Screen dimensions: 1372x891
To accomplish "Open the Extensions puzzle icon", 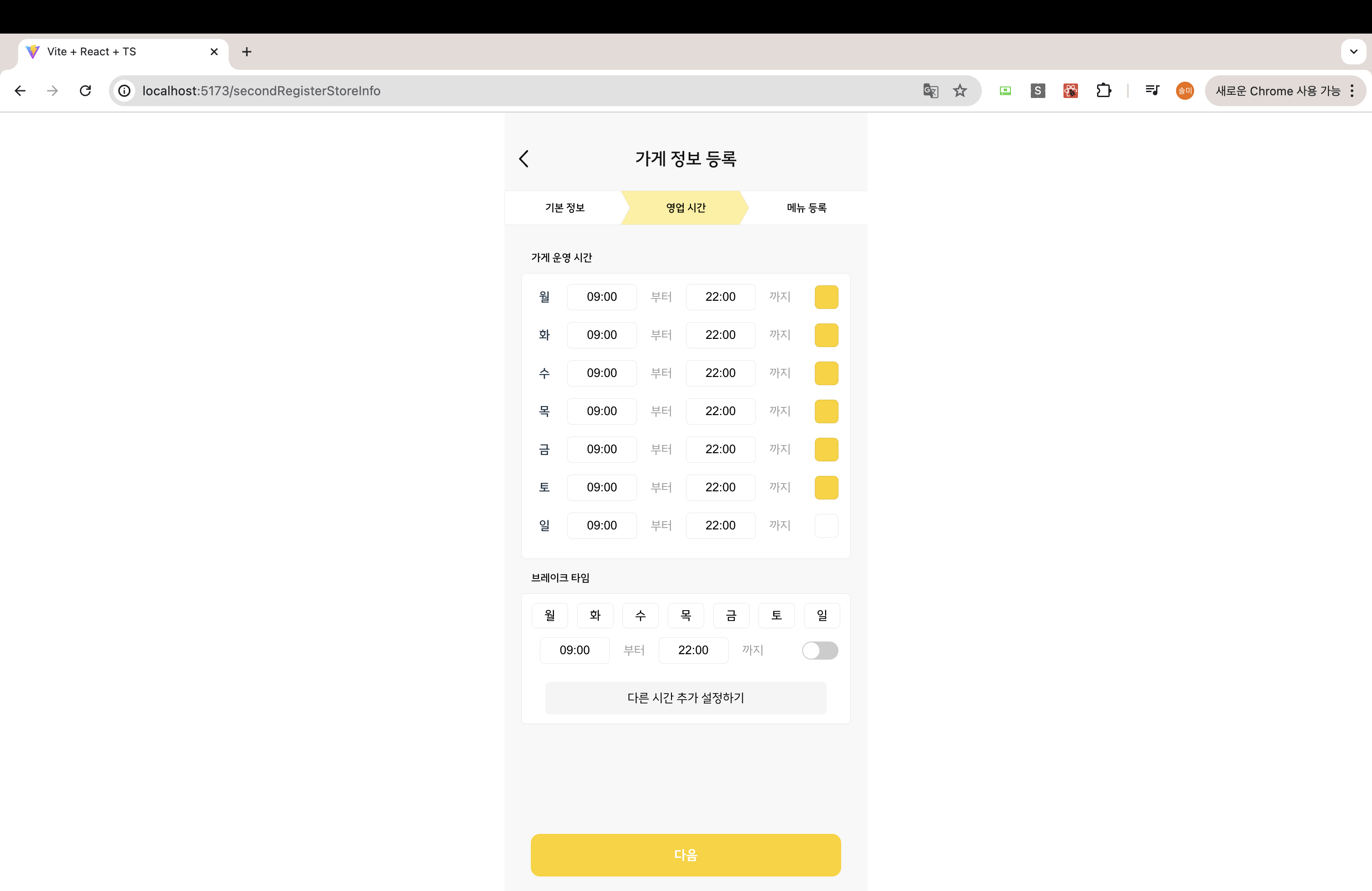I will [x=1103, y=90].
